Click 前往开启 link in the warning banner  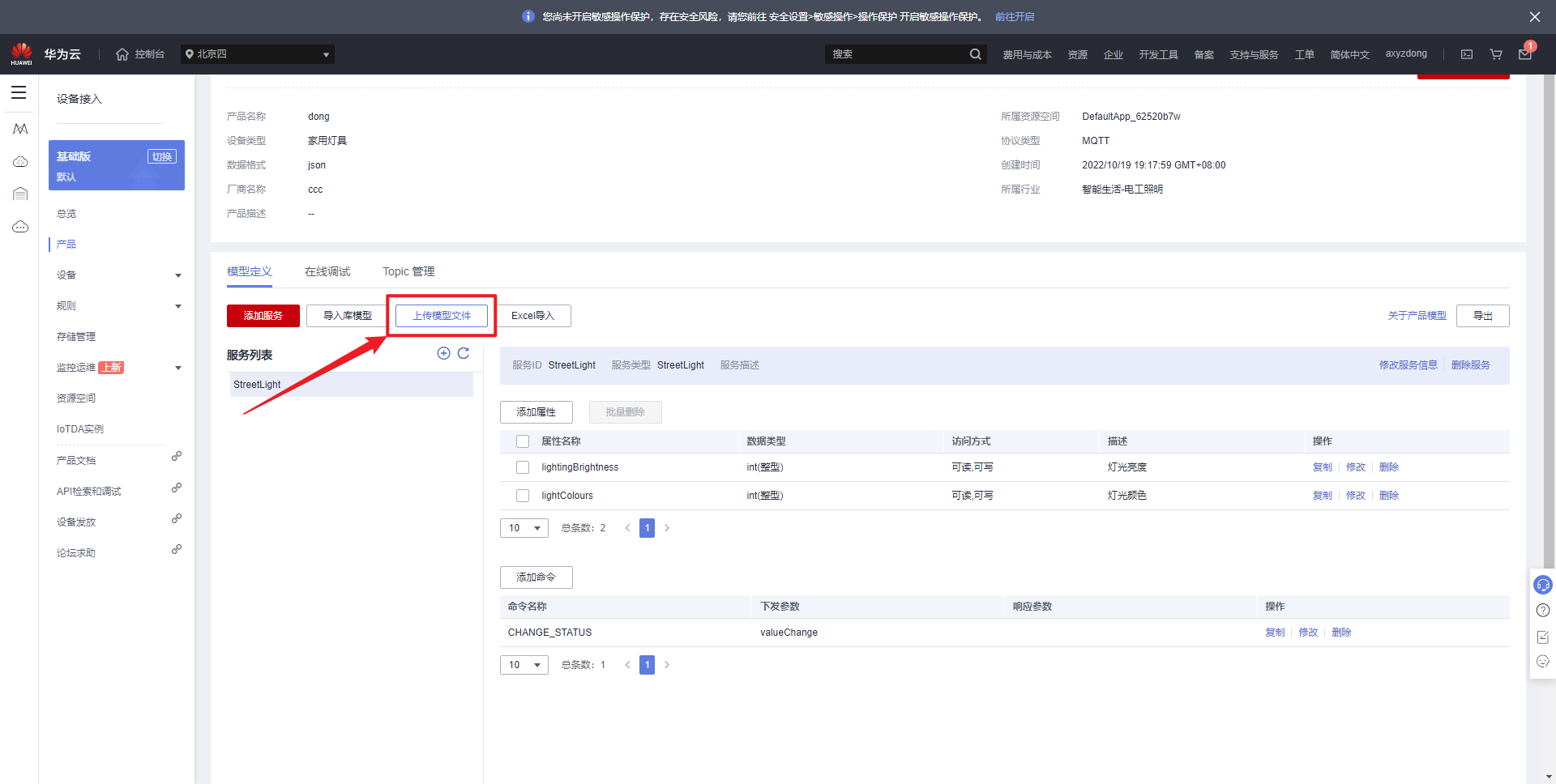coord(1015,16)
